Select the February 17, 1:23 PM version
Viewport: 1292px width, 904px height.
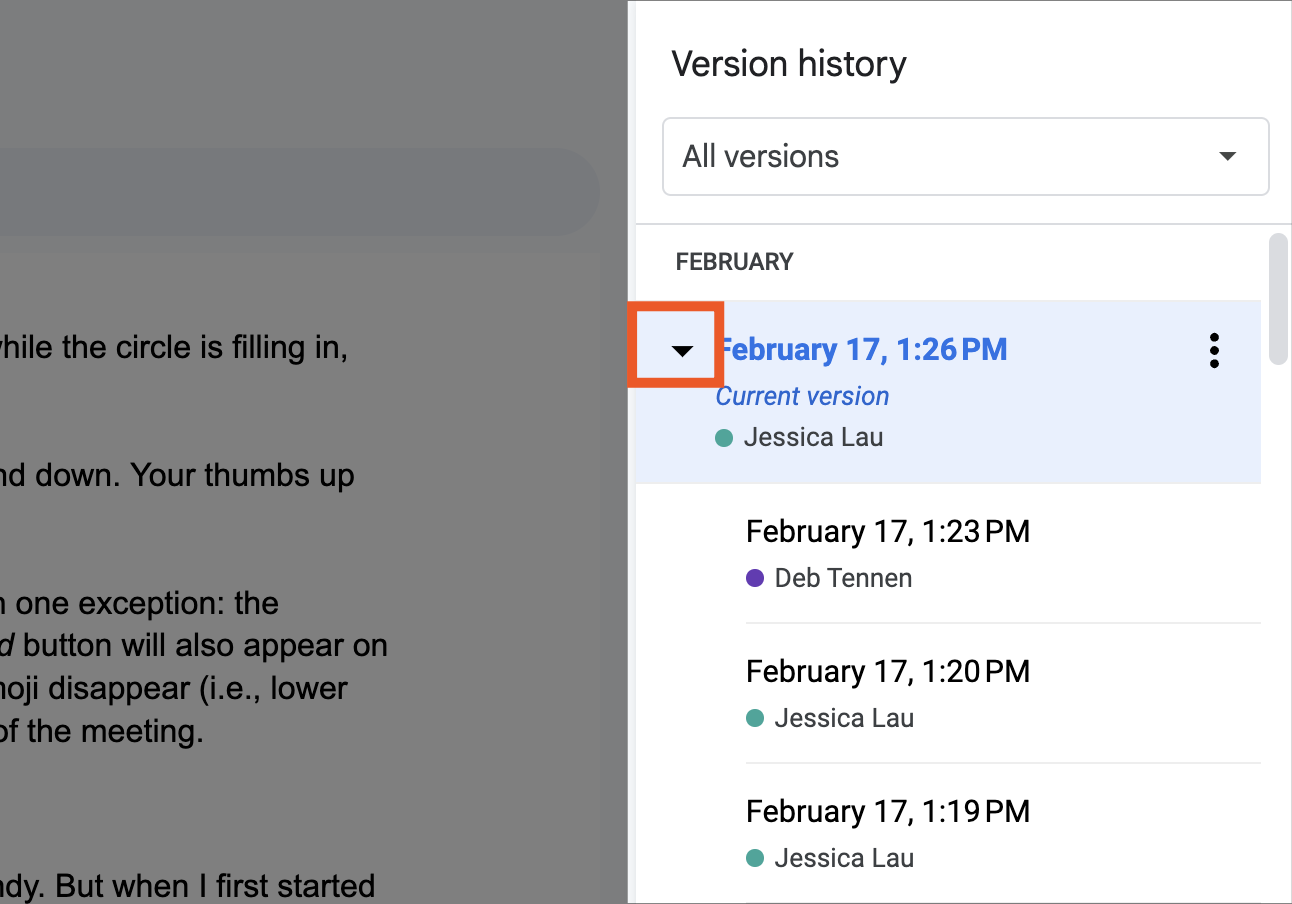(887, 531)
